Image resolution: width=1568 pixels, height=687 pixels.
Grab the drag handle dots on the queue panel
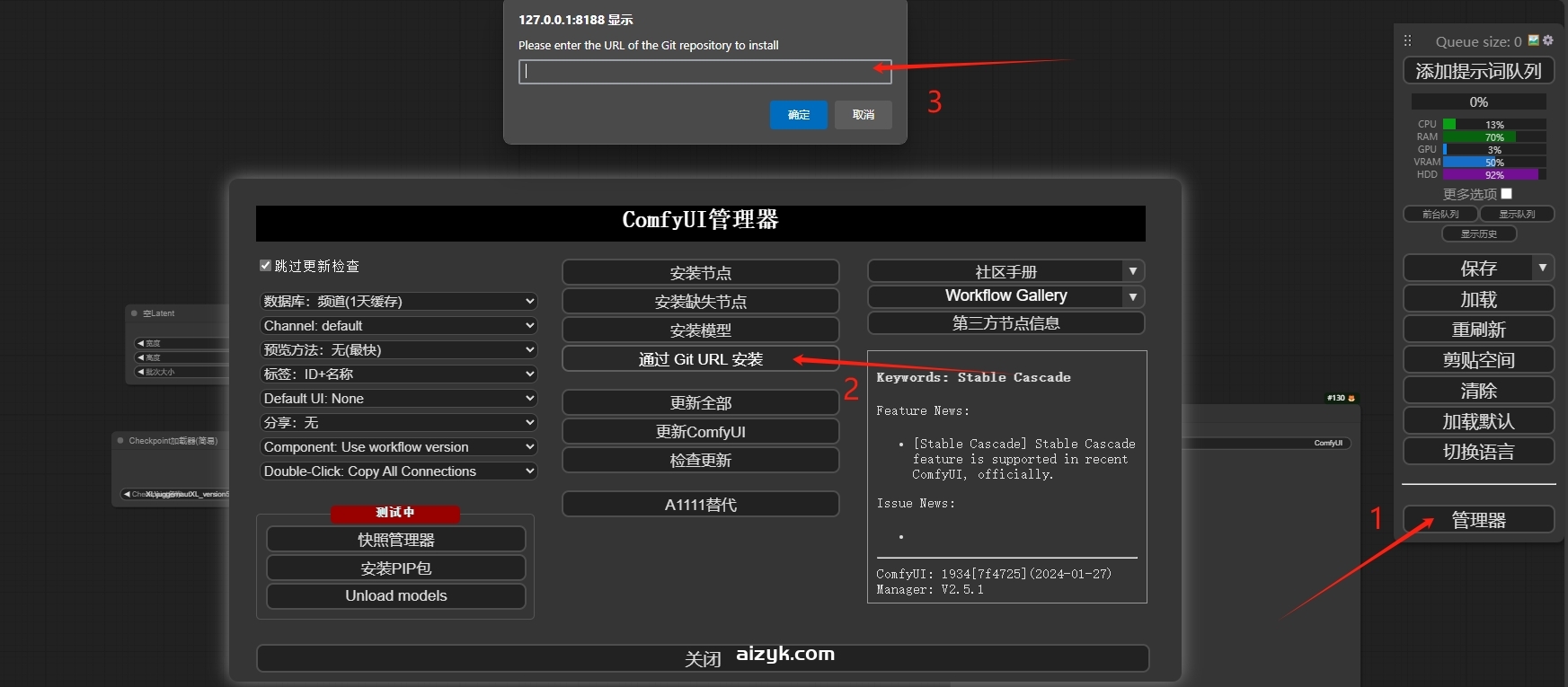[x=1408, y=40]
